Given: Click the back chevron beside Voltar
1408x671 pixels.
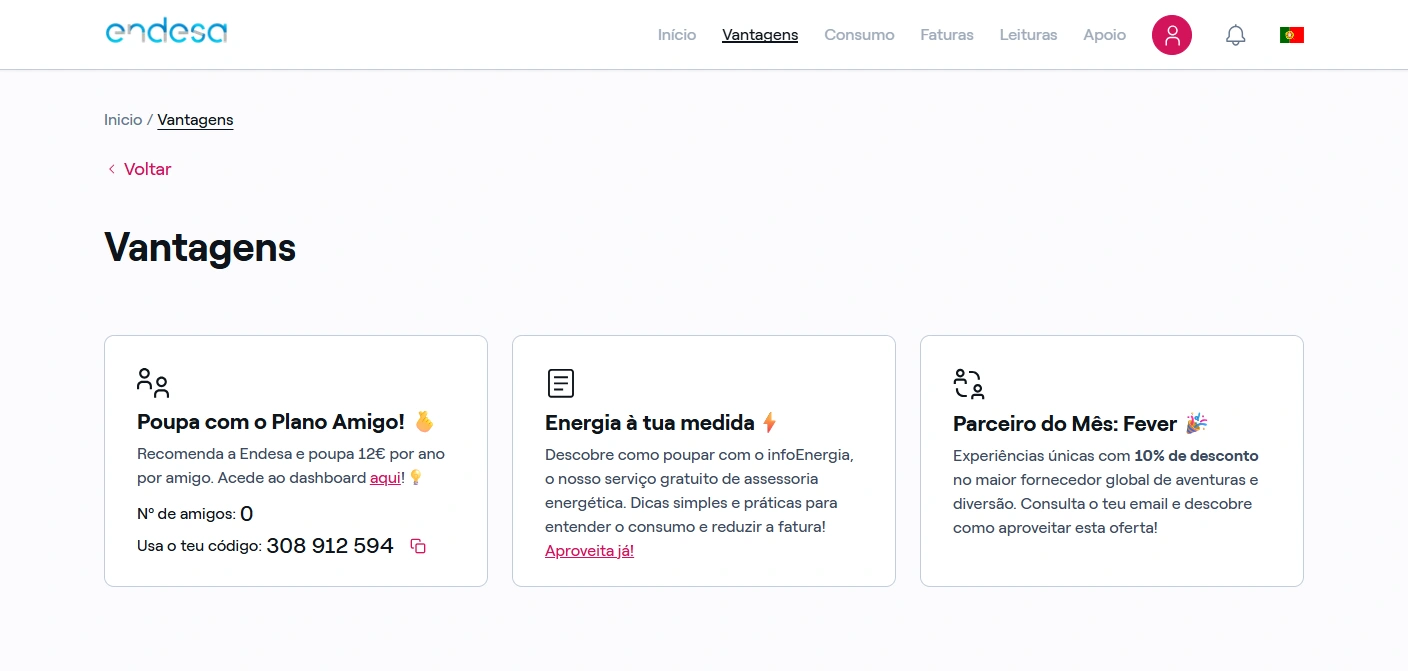Looking at the screenshot, I should coord(111,169).
